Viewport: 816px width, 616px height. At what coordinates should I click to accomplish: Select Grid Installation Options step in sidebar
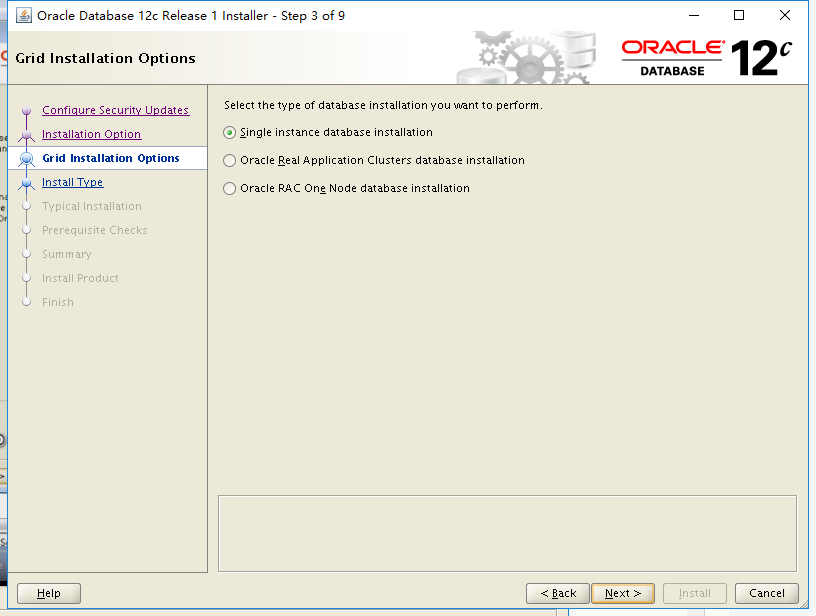pos(111,158)
